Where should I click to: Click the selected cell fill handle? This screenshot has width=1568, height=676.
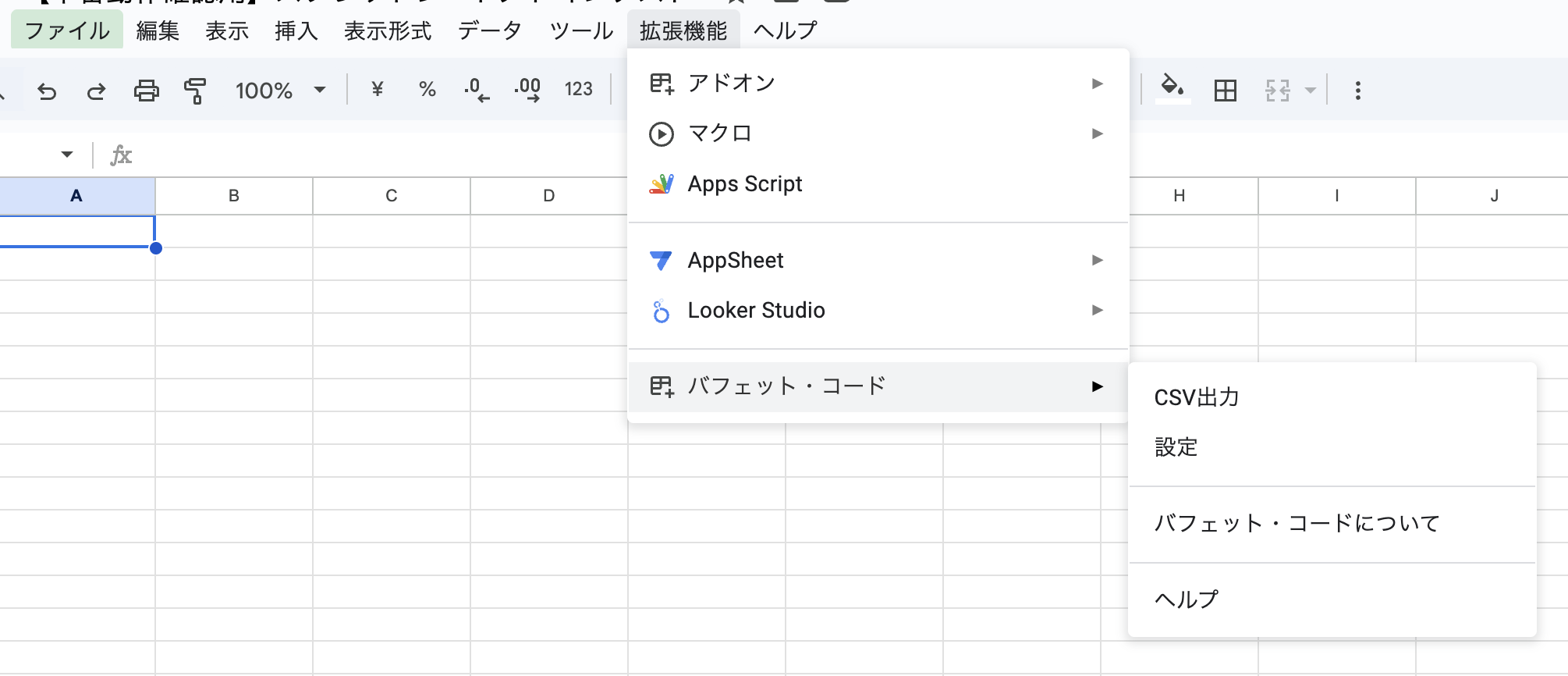coord(156,248)
